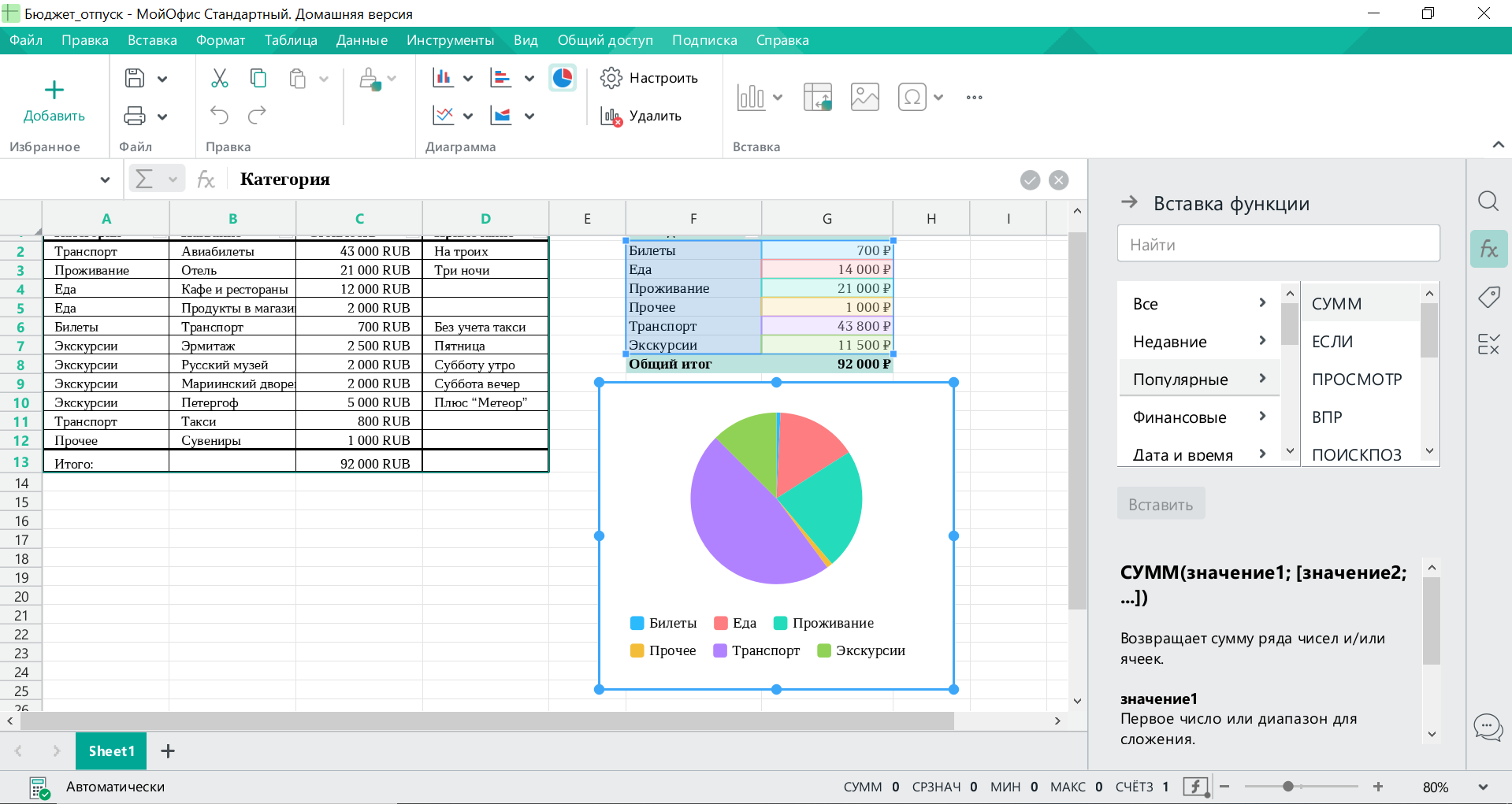The width and height of the screenshot is (1512, 804).
Task: Confirm formula with the checkmark button
Action: 1030,180
